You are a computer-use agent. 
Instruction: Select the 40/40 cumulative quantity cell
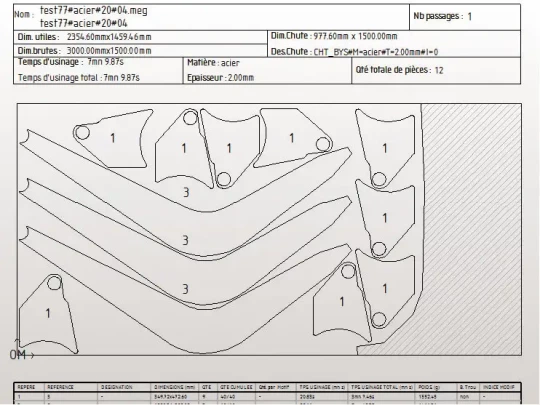227,397
